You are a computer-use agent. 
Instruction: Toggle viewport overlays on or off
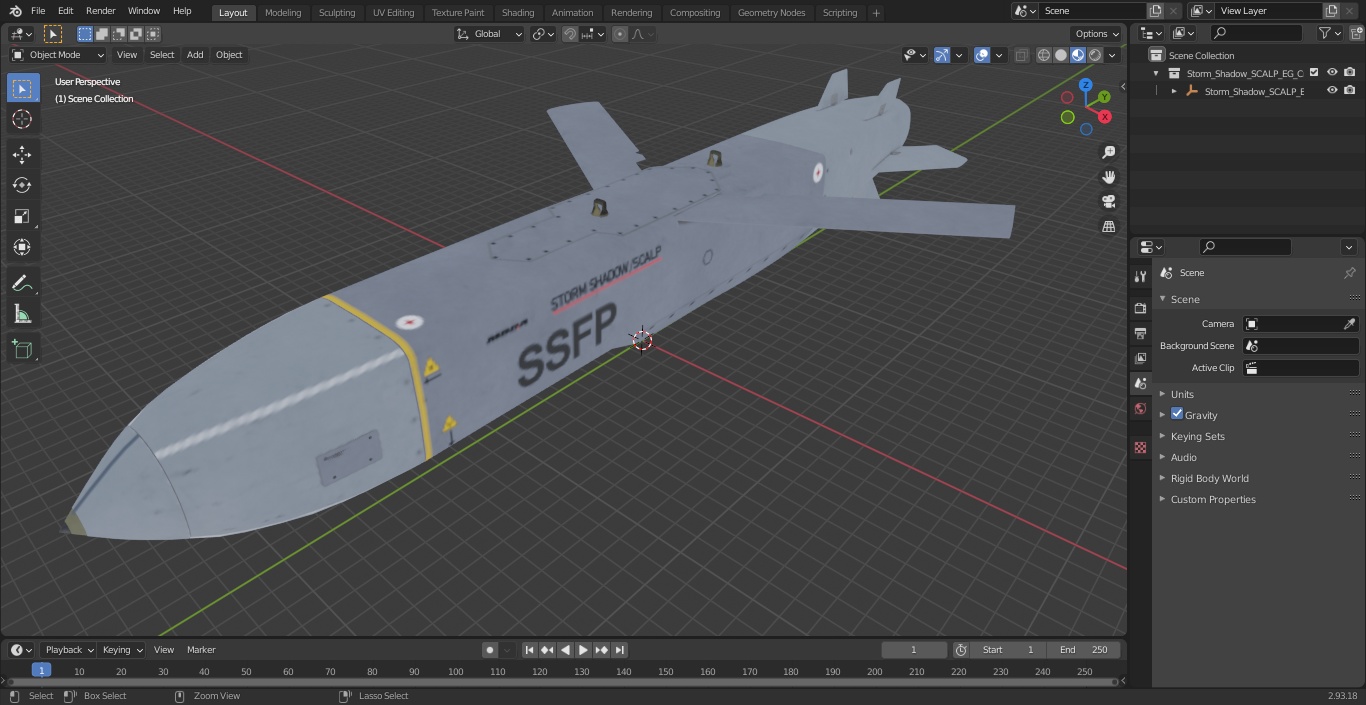(982, 55)
